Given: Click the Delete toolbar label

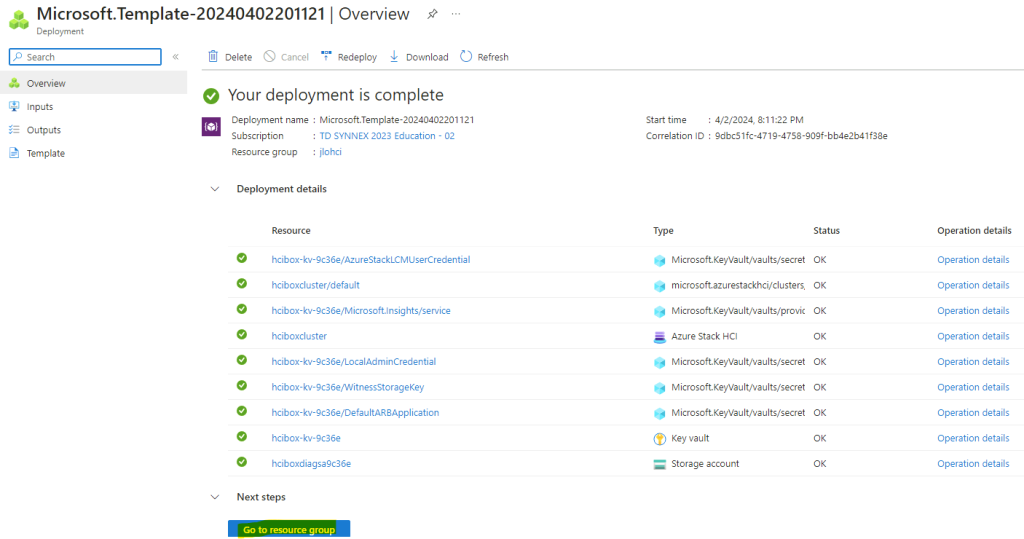Looking at the screenshot, I should 238,57.
